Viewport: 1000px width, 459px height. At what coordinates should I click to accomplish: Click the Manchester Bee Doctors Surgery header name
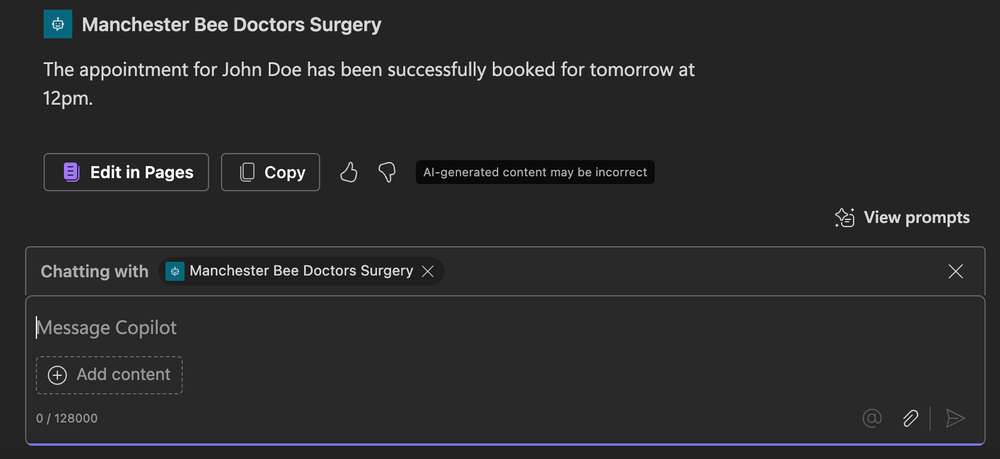tap(231, 24)
